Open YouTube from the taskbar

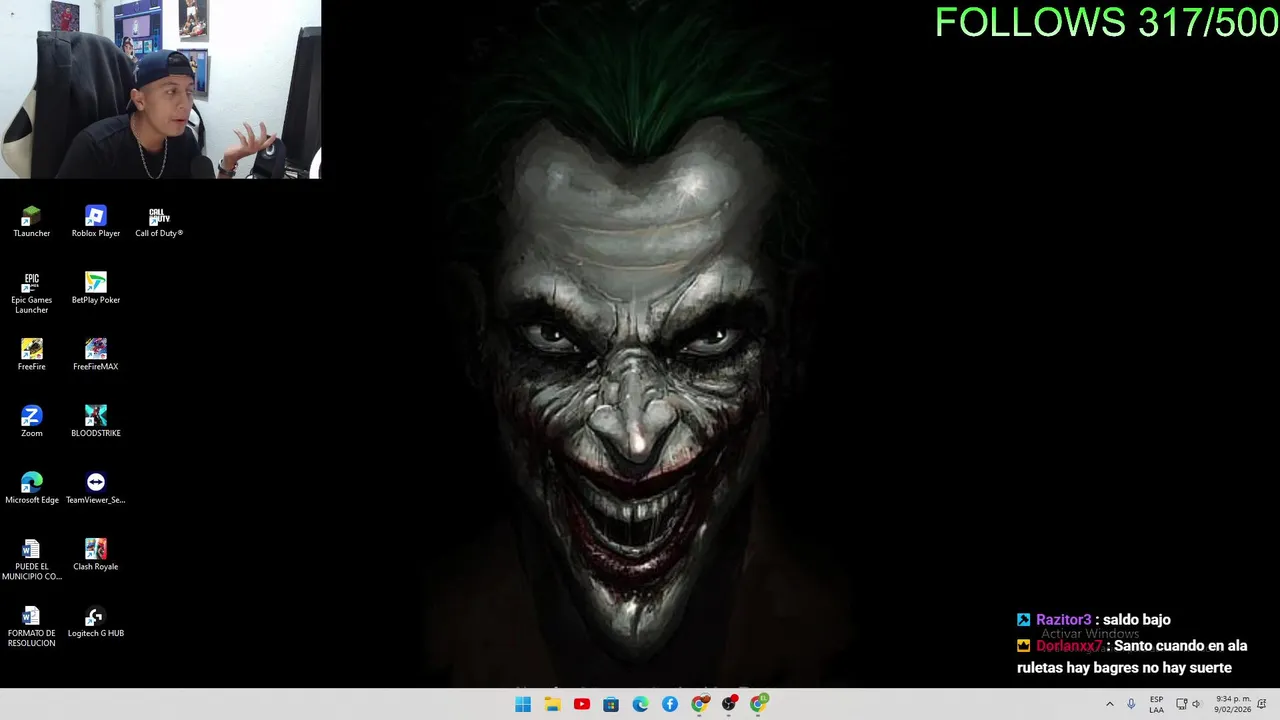coord(582,704)
